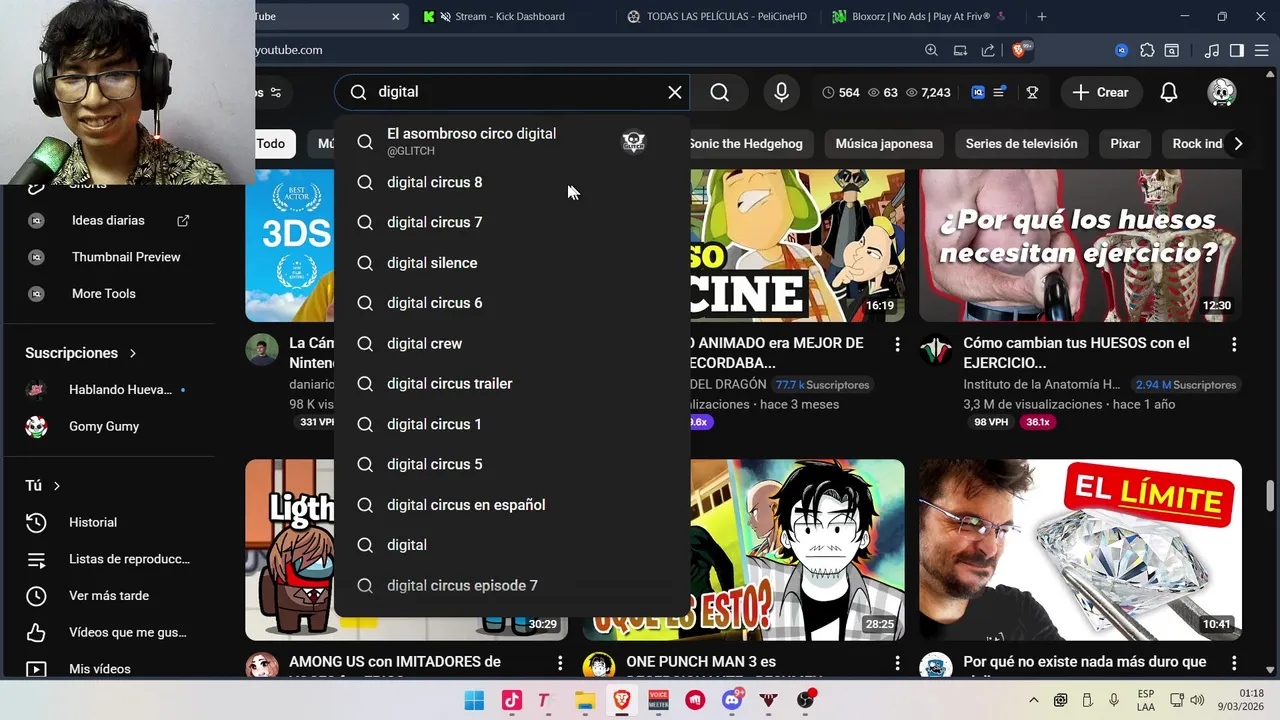
Task: Select the digital silence suggestion
Action: coord(512,263)
